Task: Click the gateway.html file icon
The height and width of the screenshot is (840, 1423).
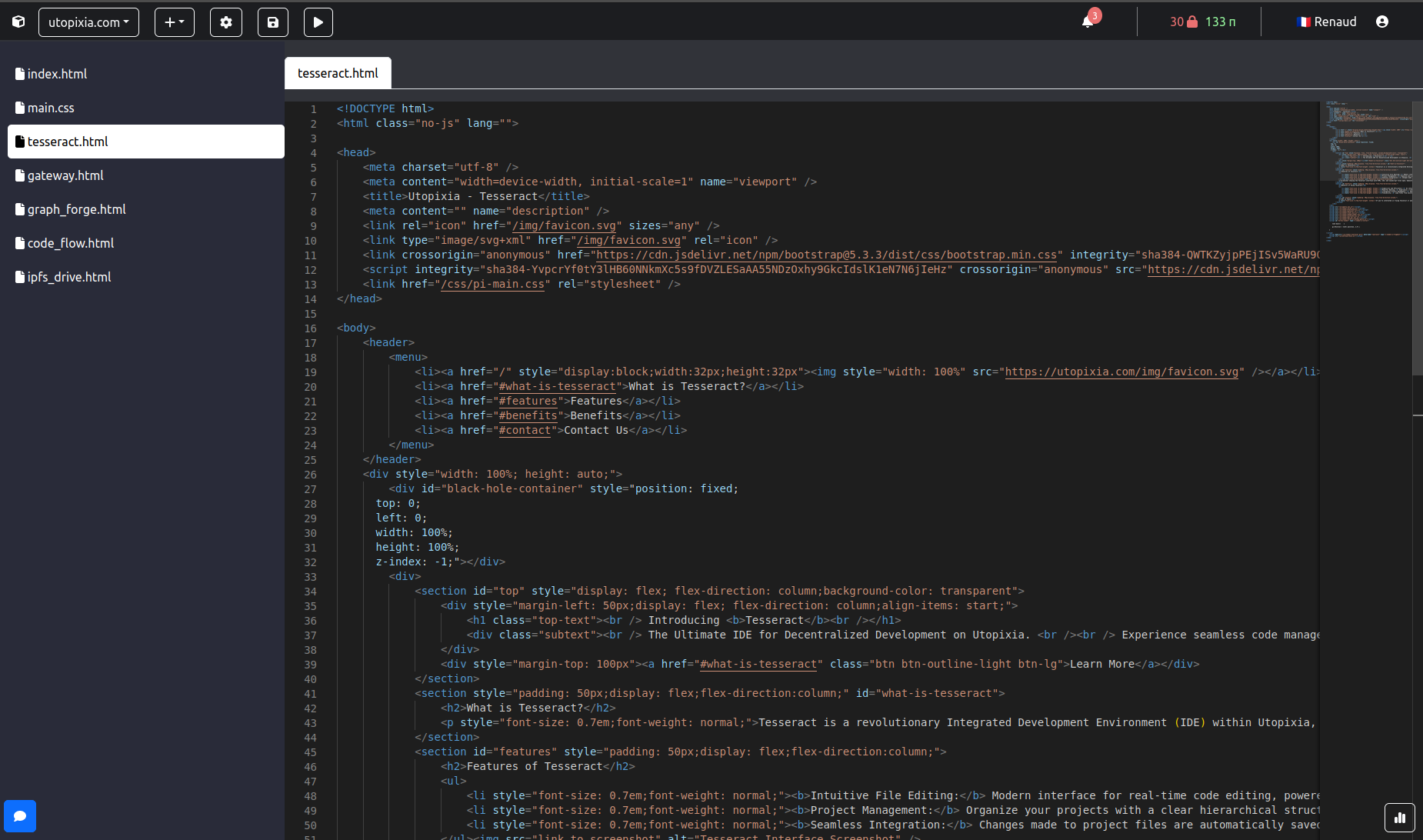Action: [20, 175]
